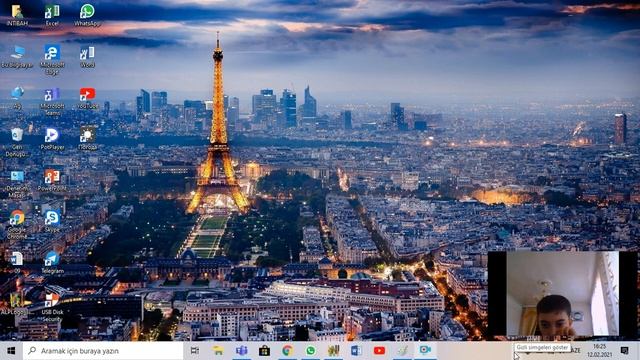Open Microsoft Teams from the taskbar
This screenshot has width=640, height=360.
tap(241, 351)
